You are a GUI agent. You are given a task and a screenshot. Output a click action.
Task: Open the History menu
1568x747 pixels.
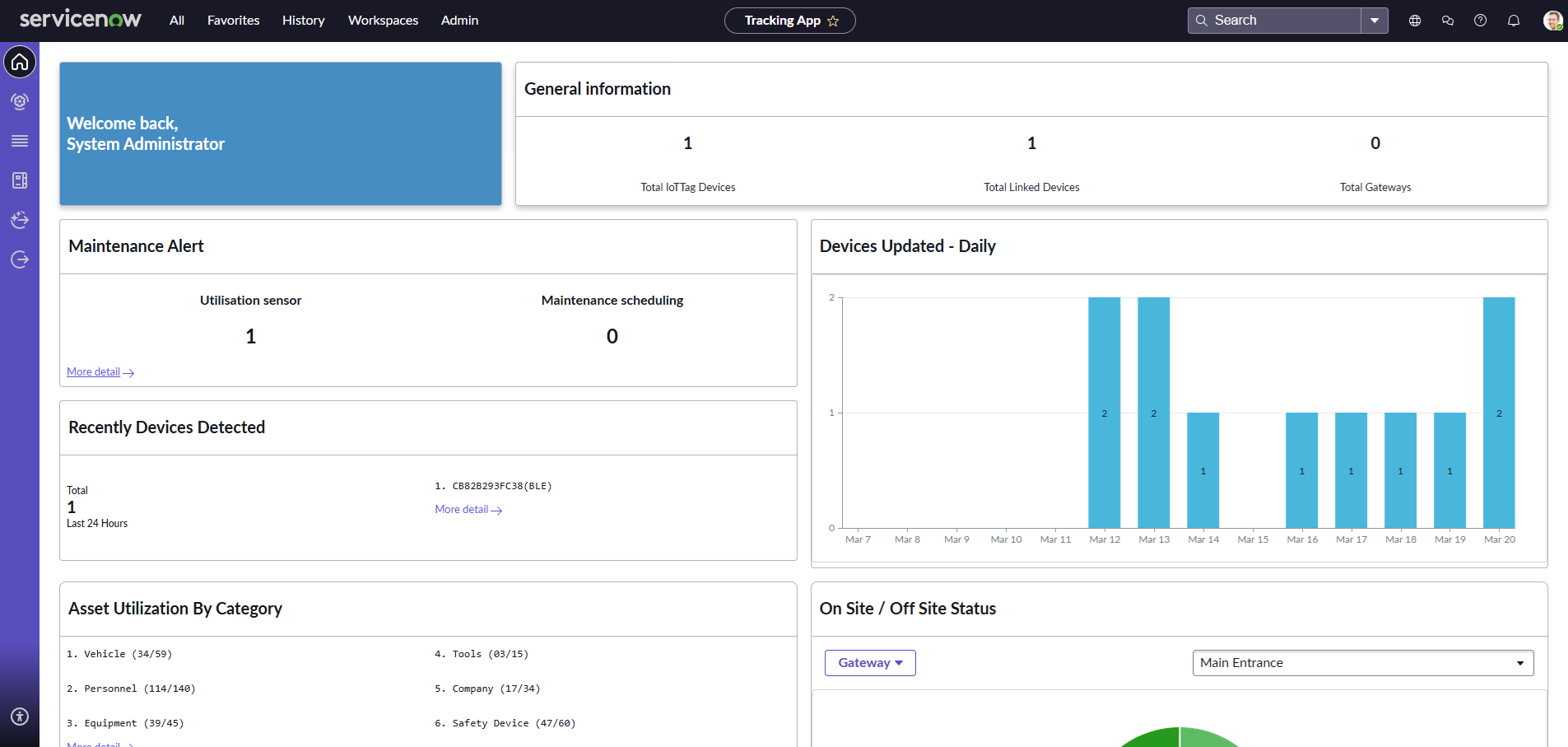(303, 21)
